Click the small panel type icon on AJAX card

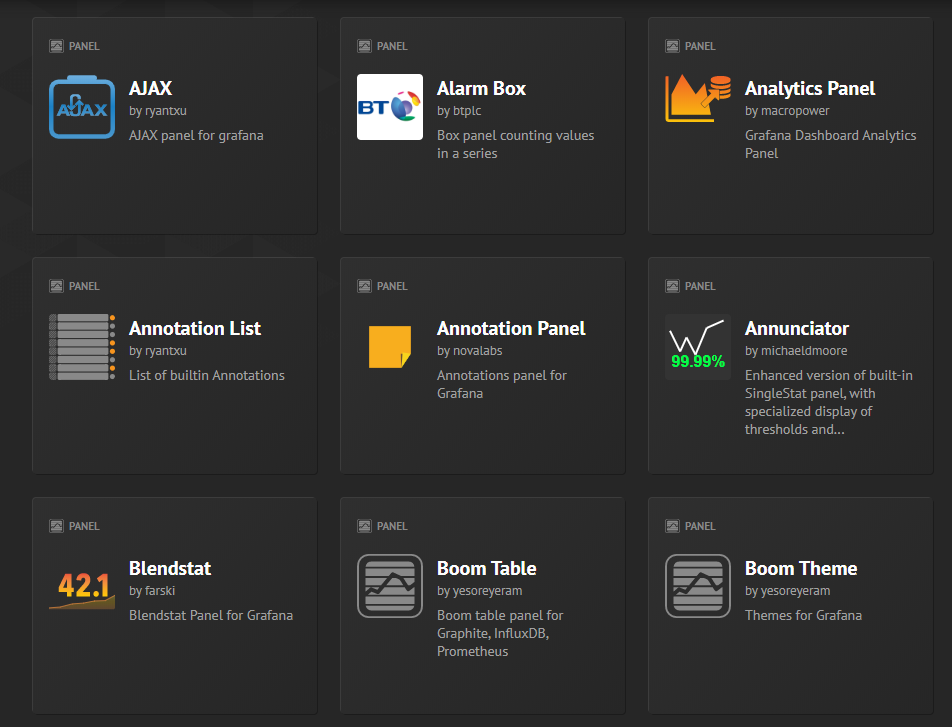coord(56,46)
